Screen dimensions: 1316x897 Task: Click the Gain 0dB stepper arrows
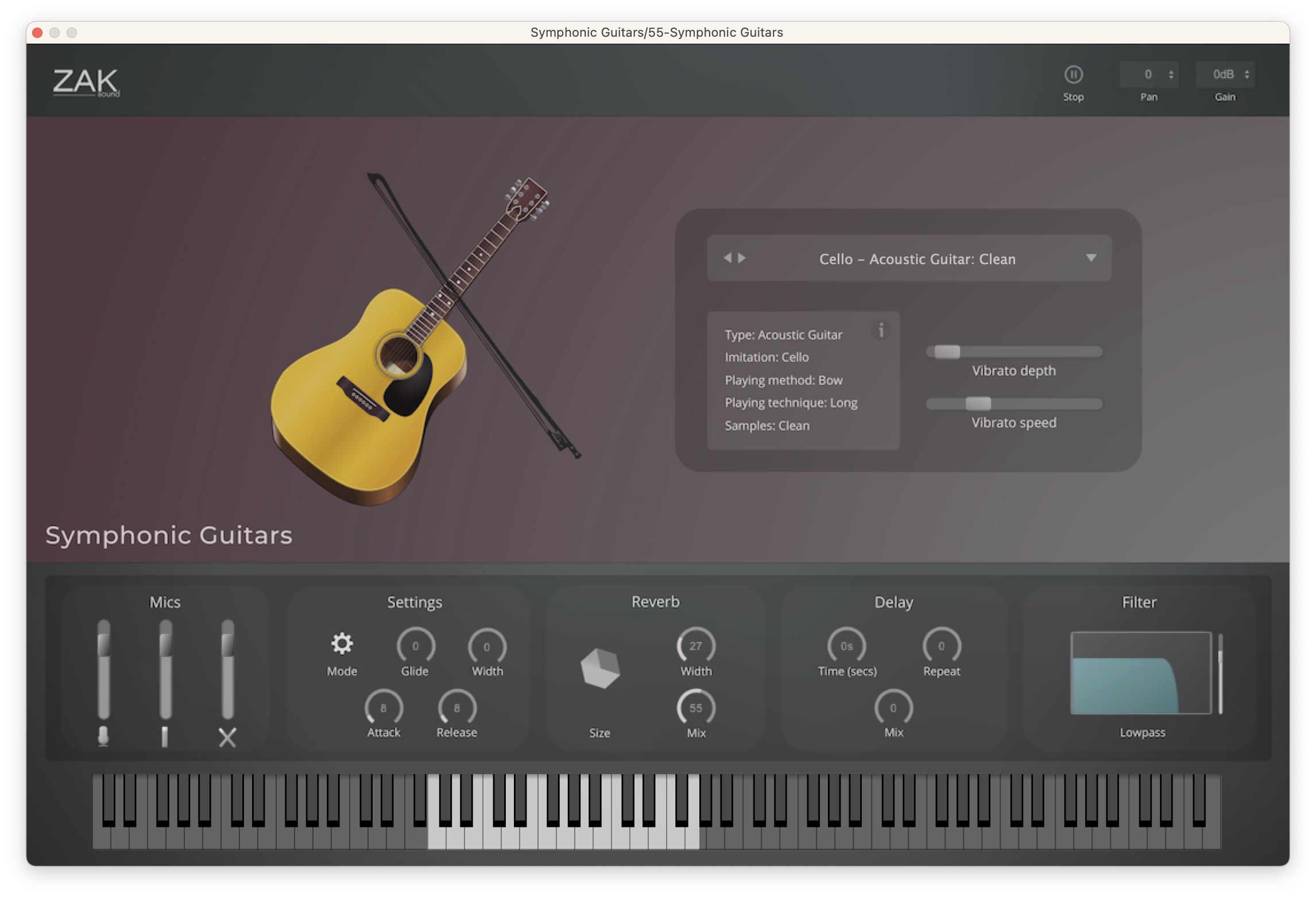1247,75
